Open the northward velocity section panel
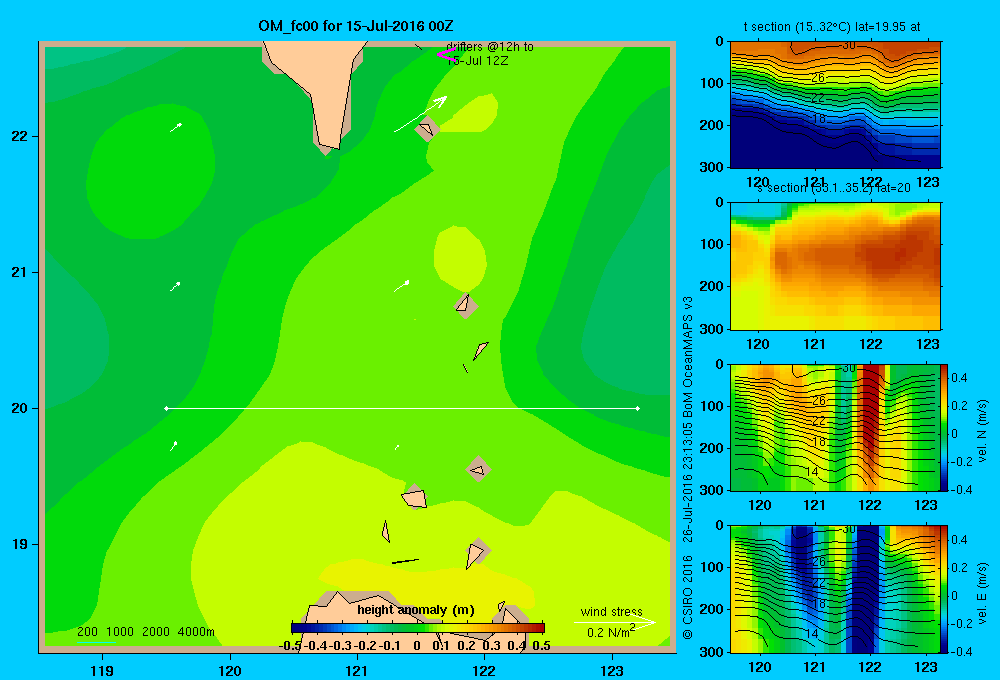Viewport: 1000px width, 680px height. click(835, 427)
